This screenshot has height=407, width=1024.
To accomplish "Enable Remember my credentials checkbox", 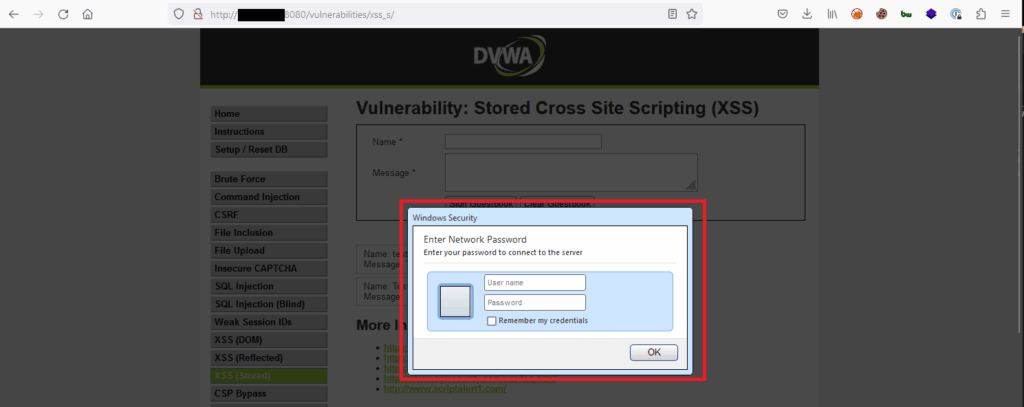I will click(x=491, y=321).
